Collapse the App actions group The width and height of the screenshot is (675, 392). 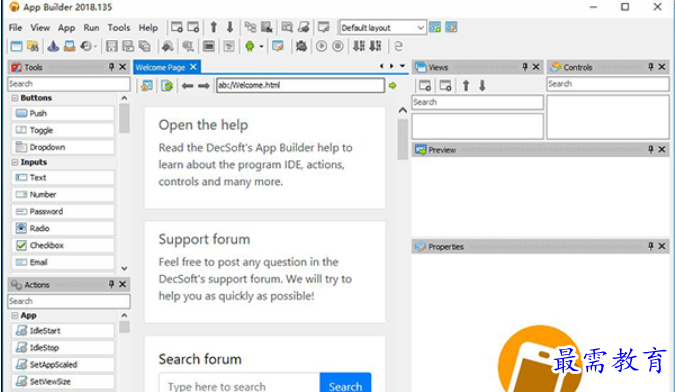15,315
